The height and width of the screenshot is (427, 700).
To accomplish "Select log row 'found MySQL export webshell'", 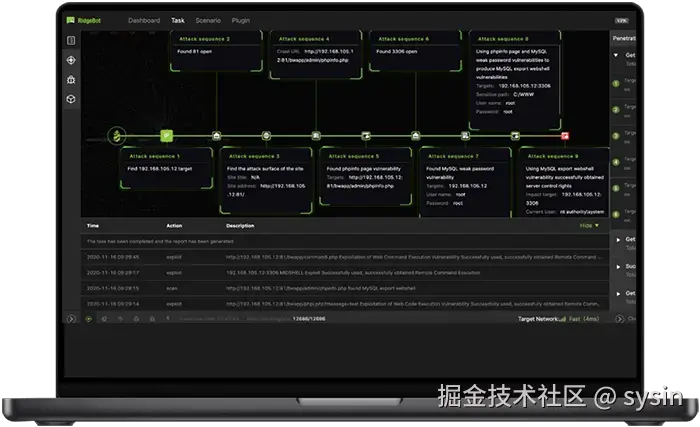I will click(x=345, y=288).
